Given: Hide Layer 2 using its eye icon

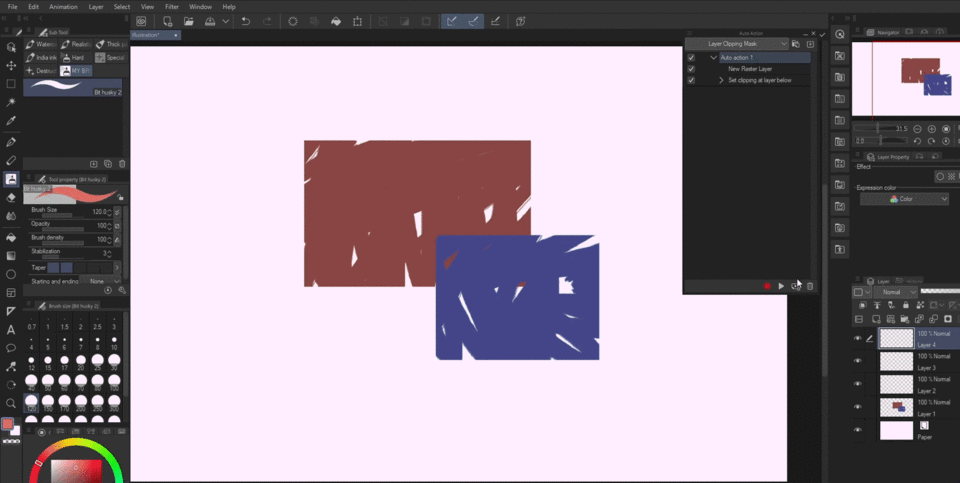Looking at the screenshot, I should pyautogui.click(x=858, y=384).
